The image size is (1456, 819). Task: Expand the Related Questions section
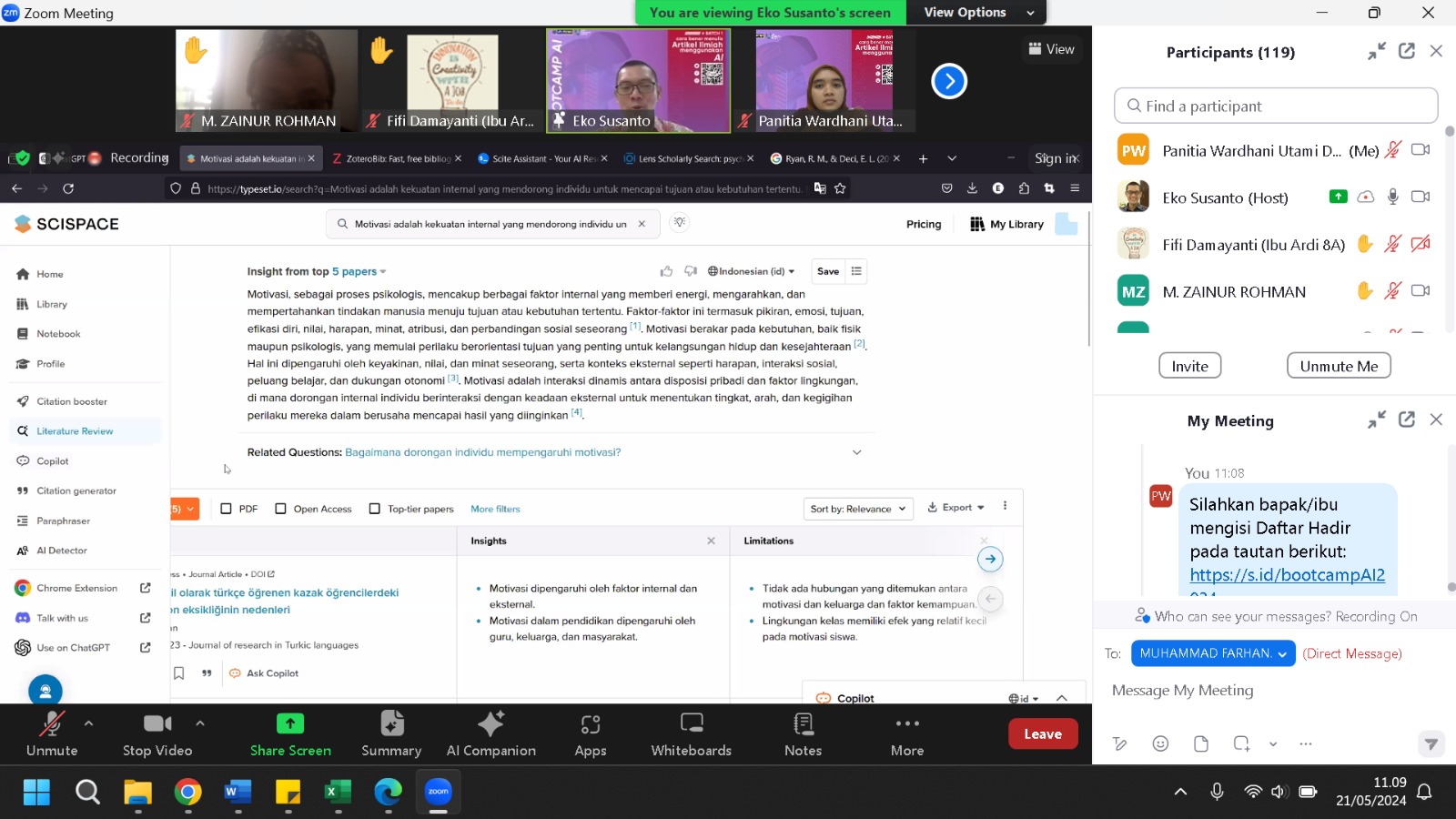(x=856, y=452)
